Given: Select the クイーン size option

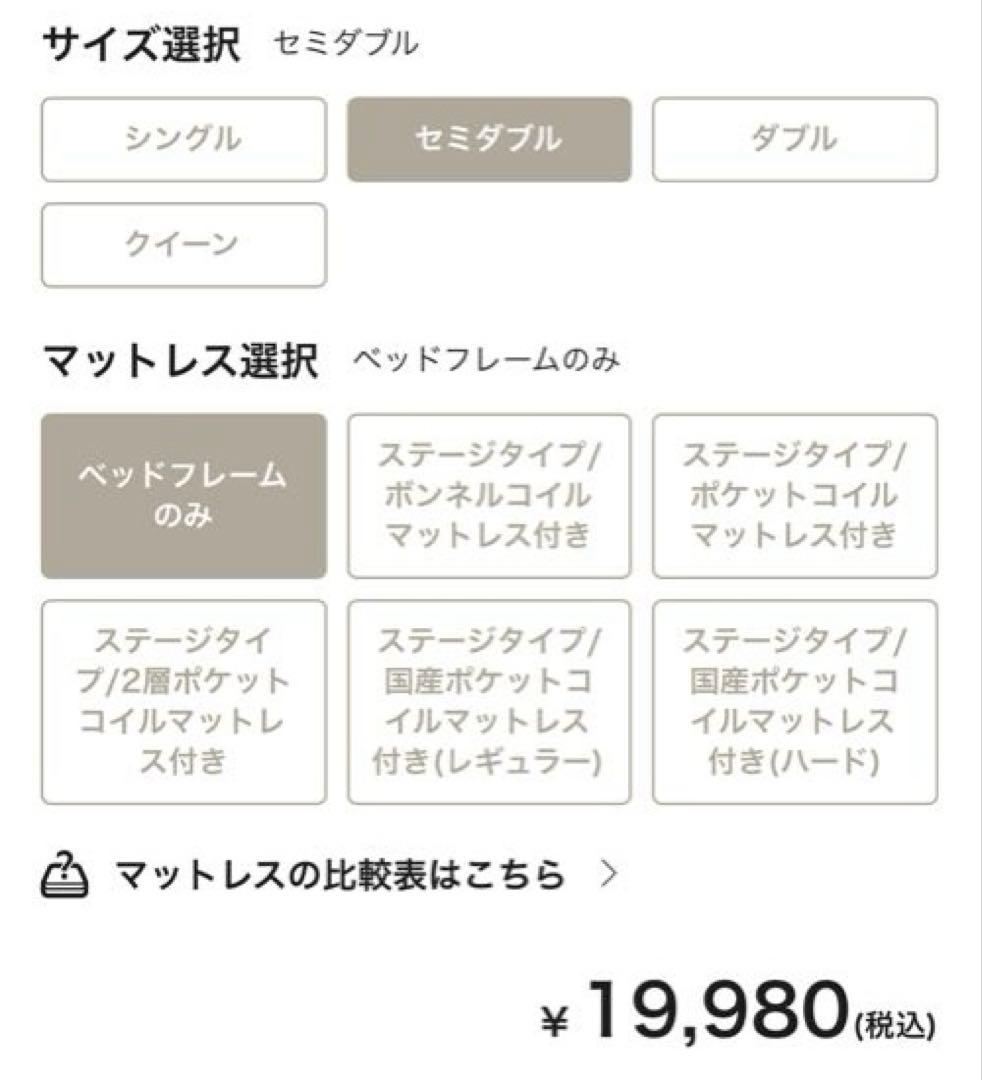Looking at the screenshot, I should [x=183, y=245].
